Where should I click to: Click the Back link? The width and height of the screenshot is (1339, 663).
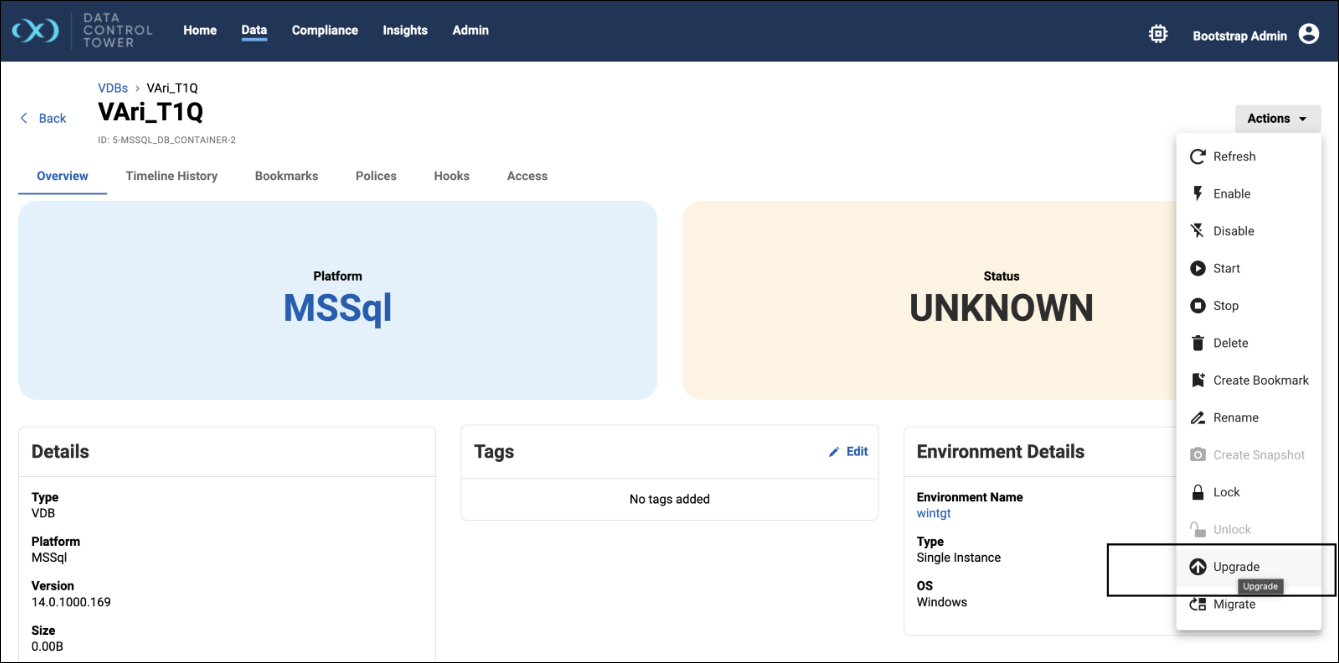pyautogui.click(x=43, y=118)
